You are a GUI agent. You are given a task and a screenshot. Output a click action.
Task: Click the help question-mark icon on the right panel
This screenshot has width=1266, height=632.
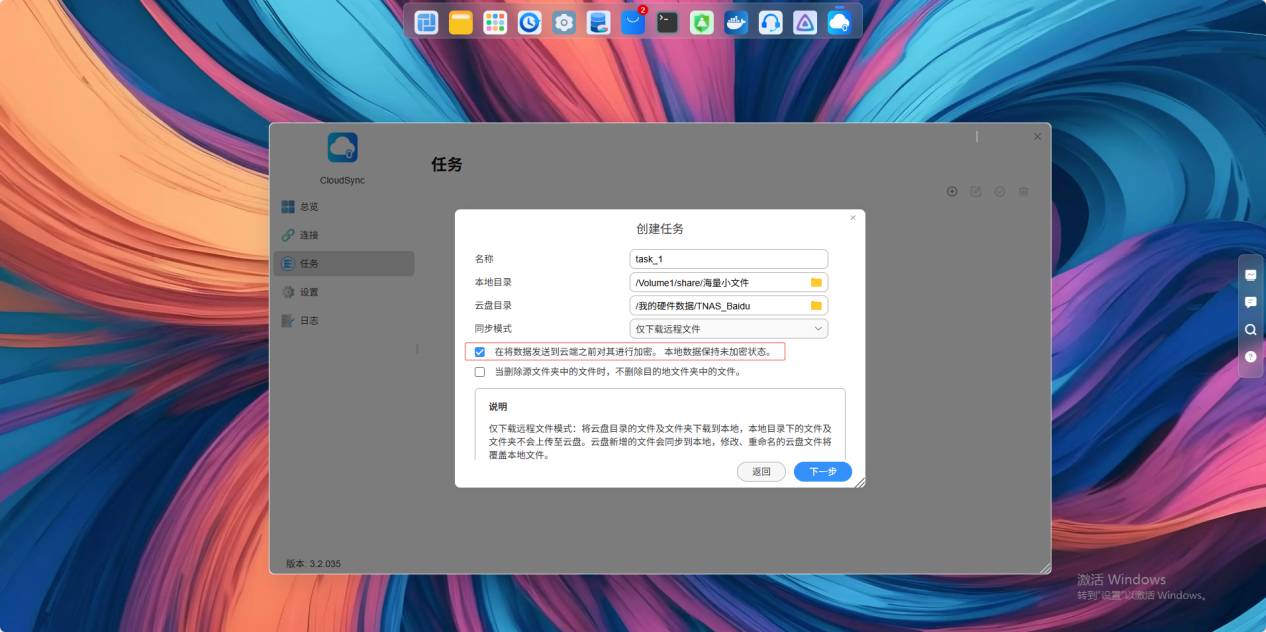[1250, 356]
